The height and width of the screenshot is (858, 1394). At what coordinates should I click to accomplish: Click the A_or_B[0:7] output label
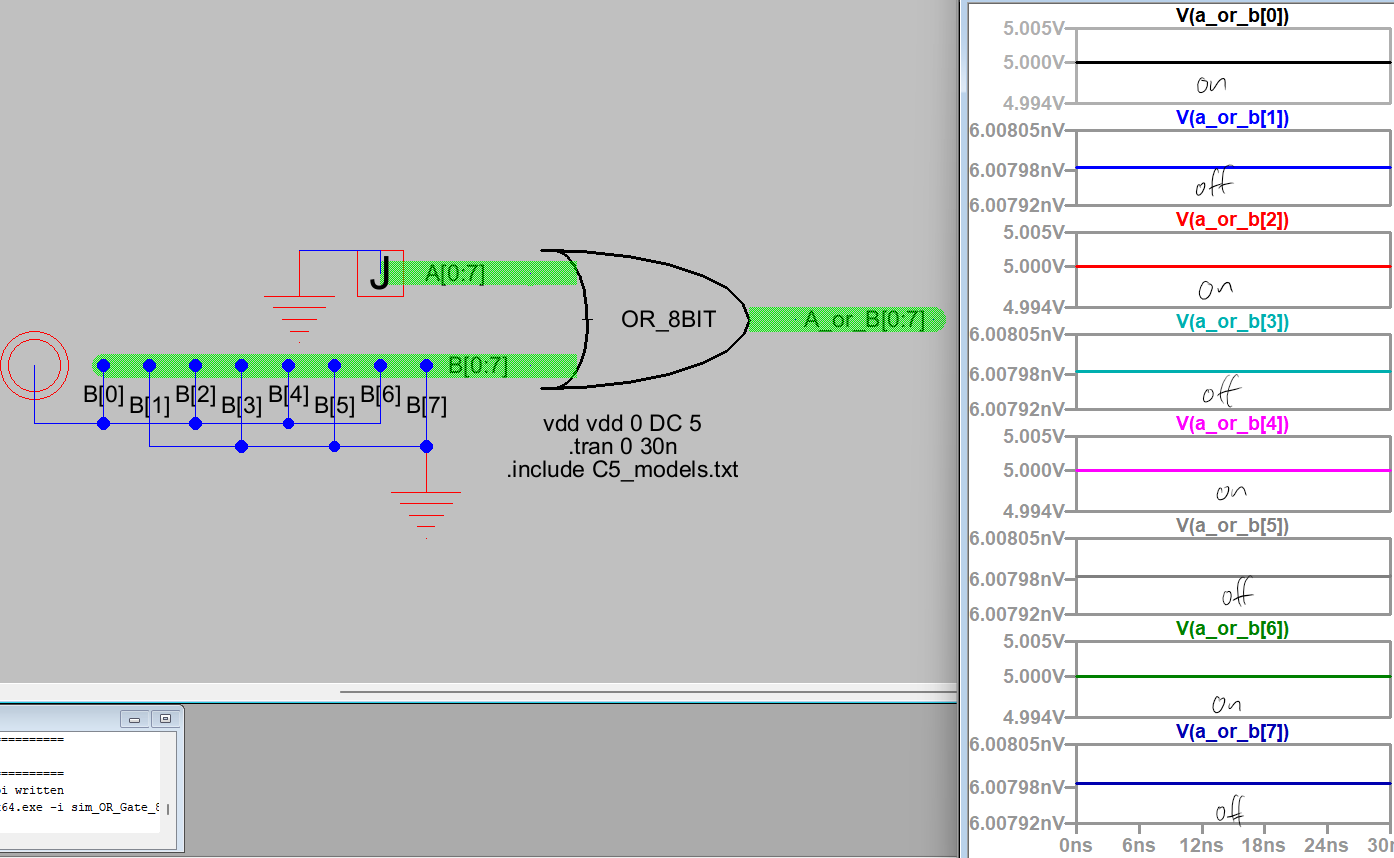click(863, 320)
